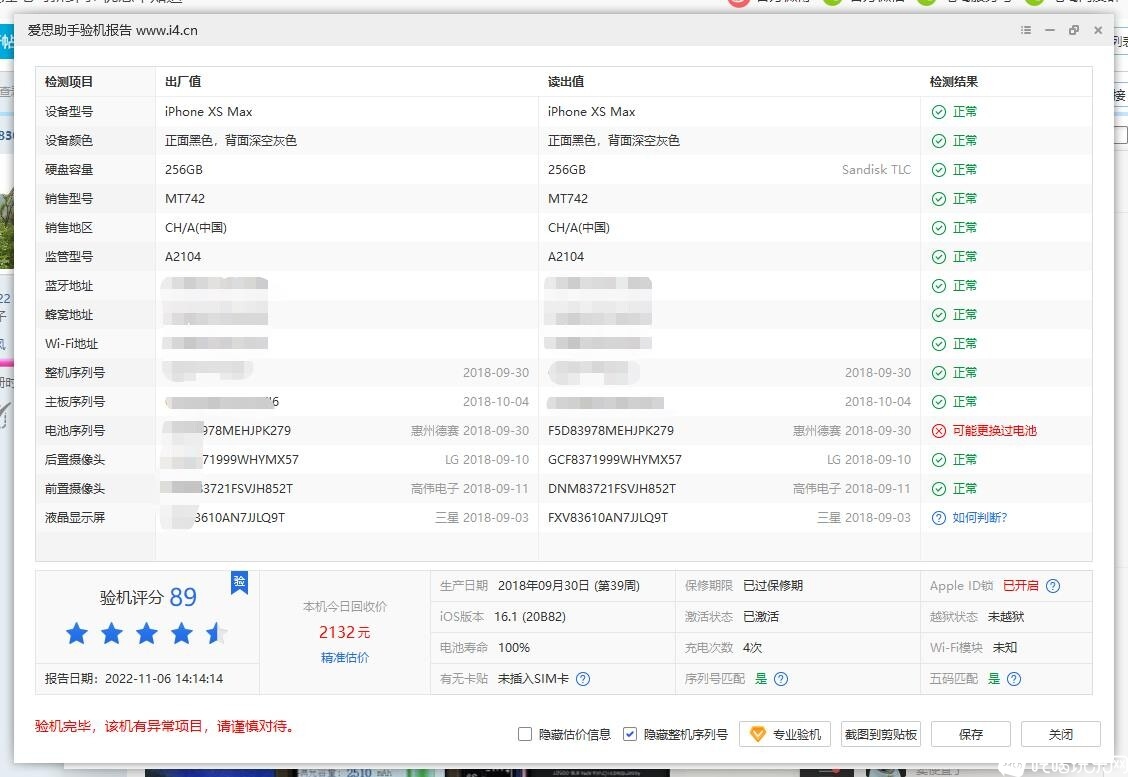This screenshot has height=777, width=1128.
Task: Click the green check icon in 整机序列号 row
Action: point(939,373)
